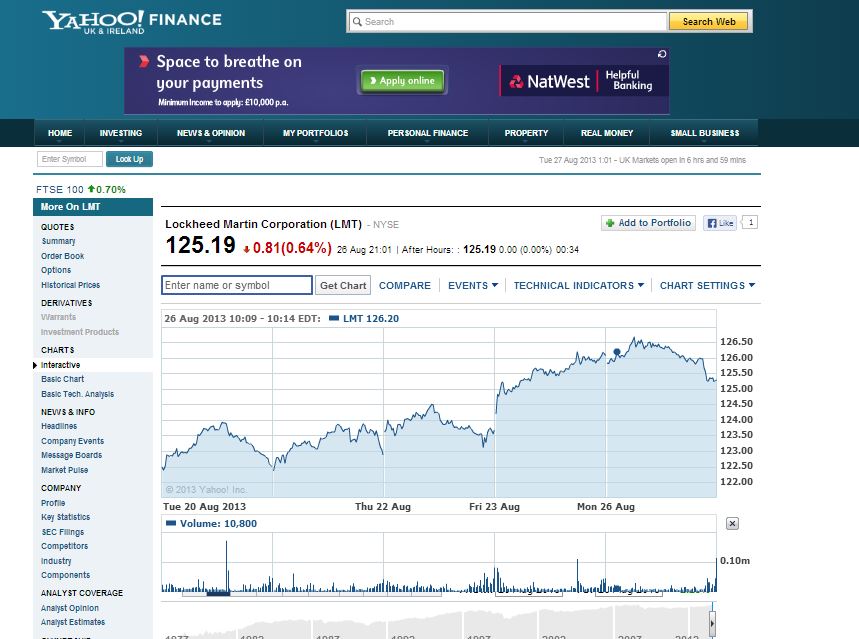859x639 pixels.
Task: Click the Look Up button
Action: (x=129, y=159)
